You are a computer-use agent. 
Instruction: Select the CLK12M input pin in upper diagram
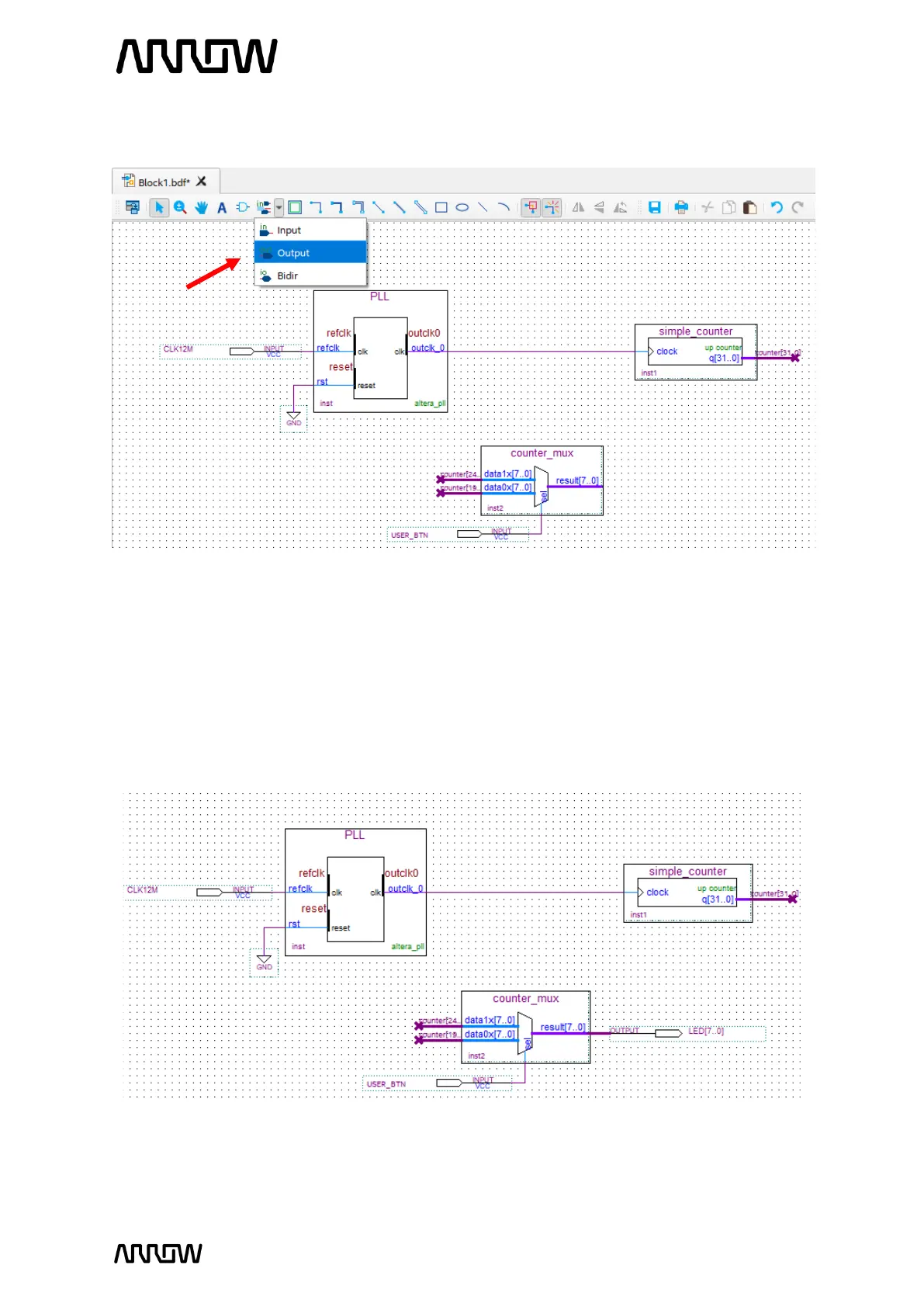230,351
